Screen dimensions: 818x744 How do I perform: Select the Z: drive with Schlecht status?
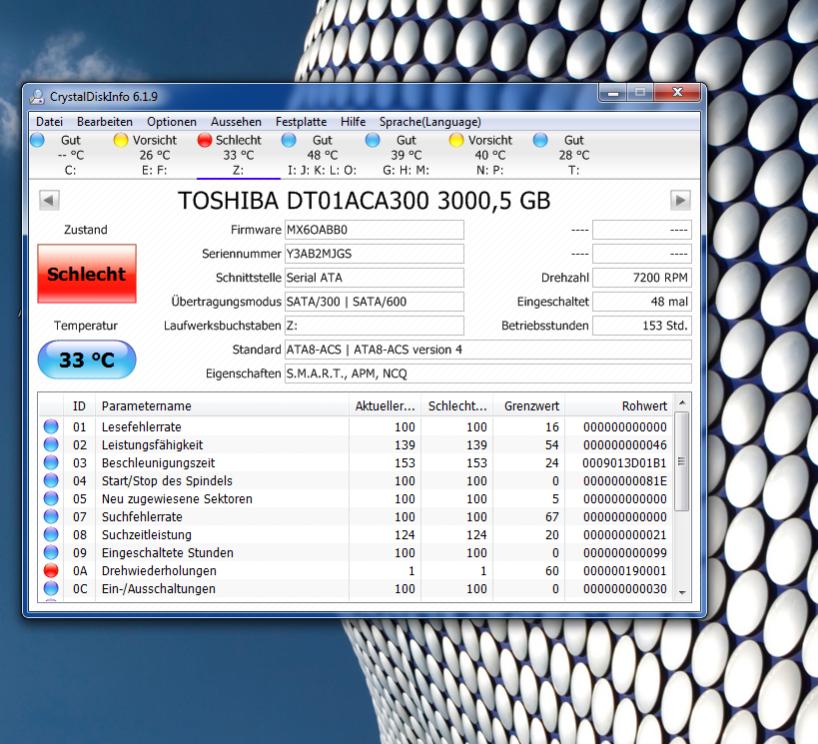pos(238,155)
